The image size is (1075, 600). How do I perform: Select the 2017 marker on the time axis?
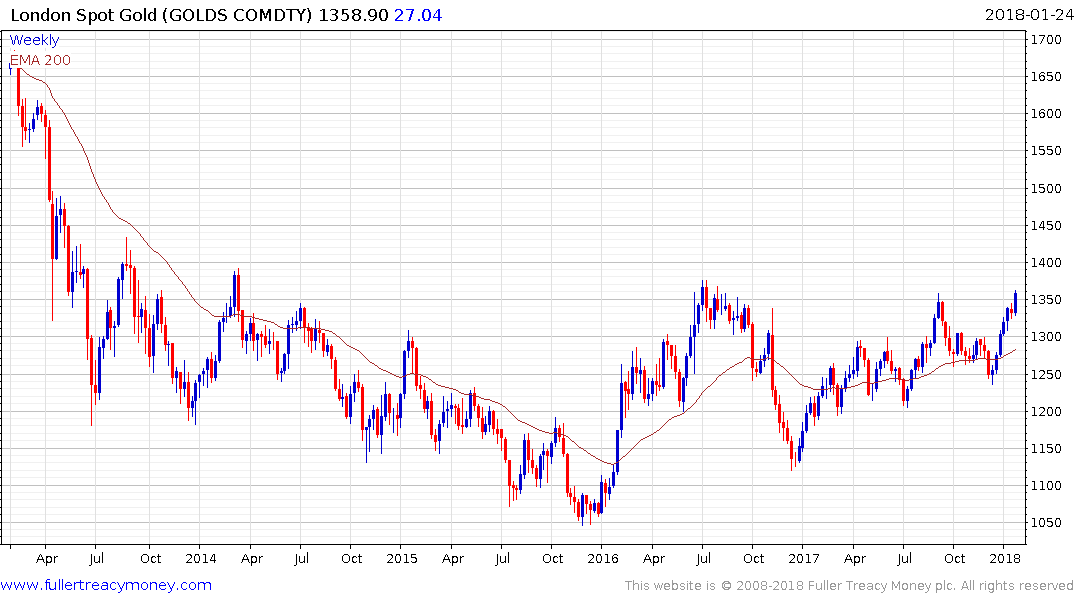coord(804,558)
